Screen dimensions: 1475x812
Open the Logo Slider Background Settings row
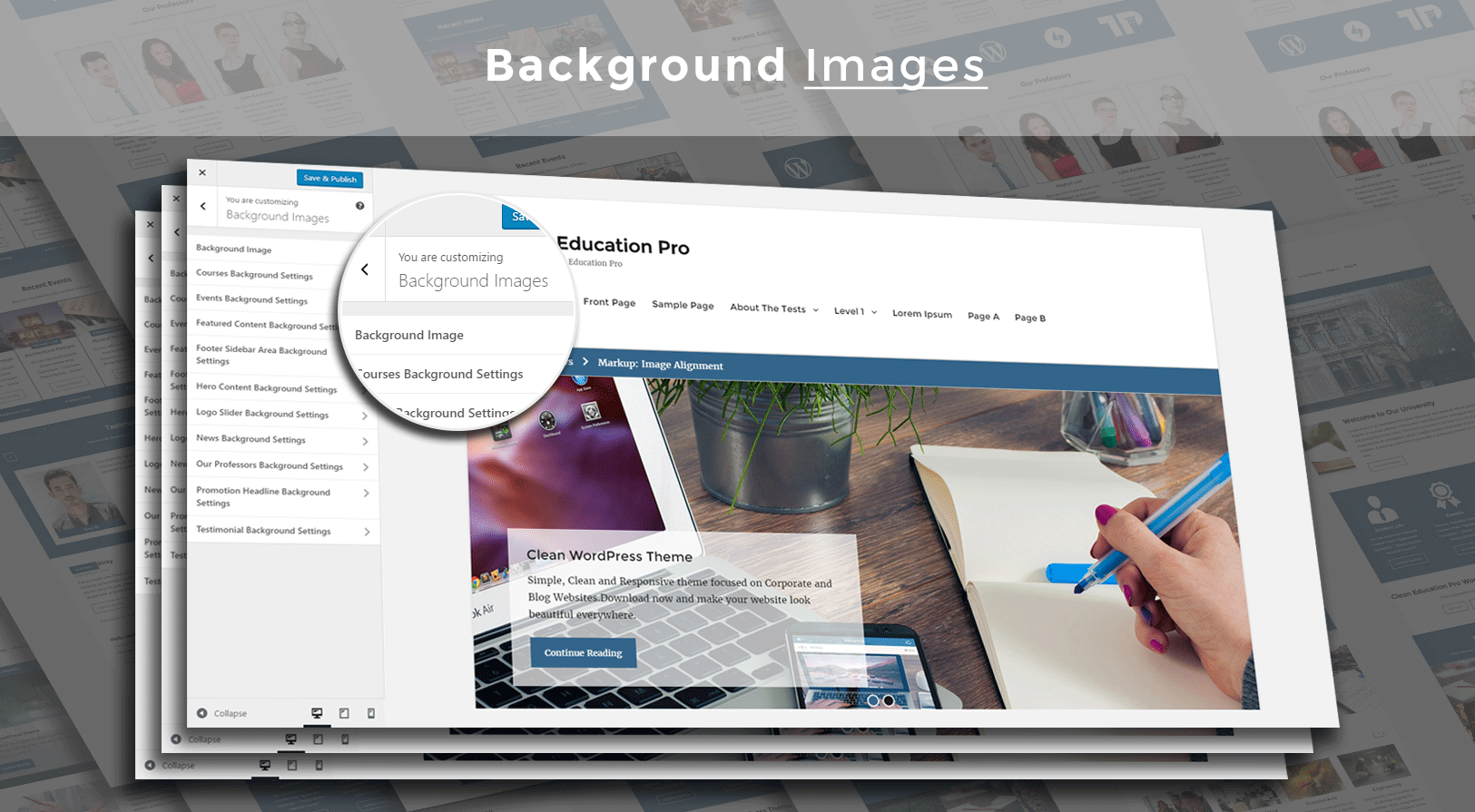point(282,414)
